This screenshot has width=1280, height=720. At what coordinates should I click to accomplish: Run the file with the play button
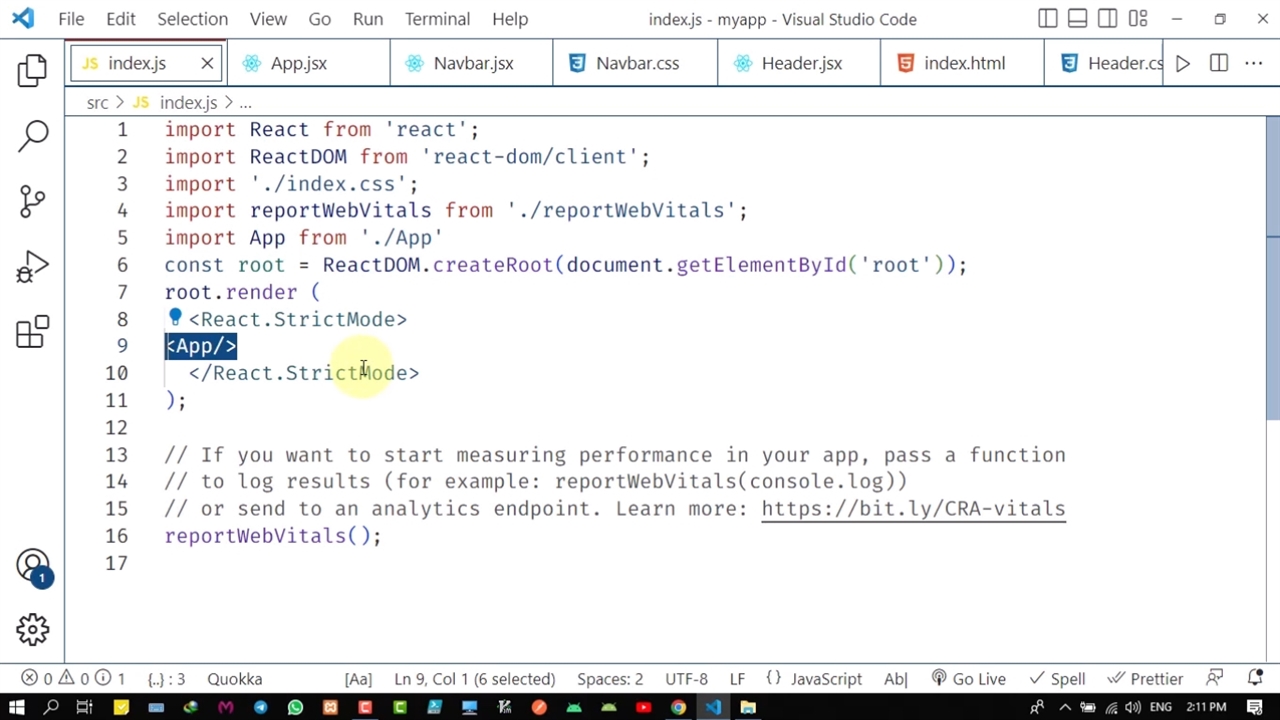point(1183,63)
